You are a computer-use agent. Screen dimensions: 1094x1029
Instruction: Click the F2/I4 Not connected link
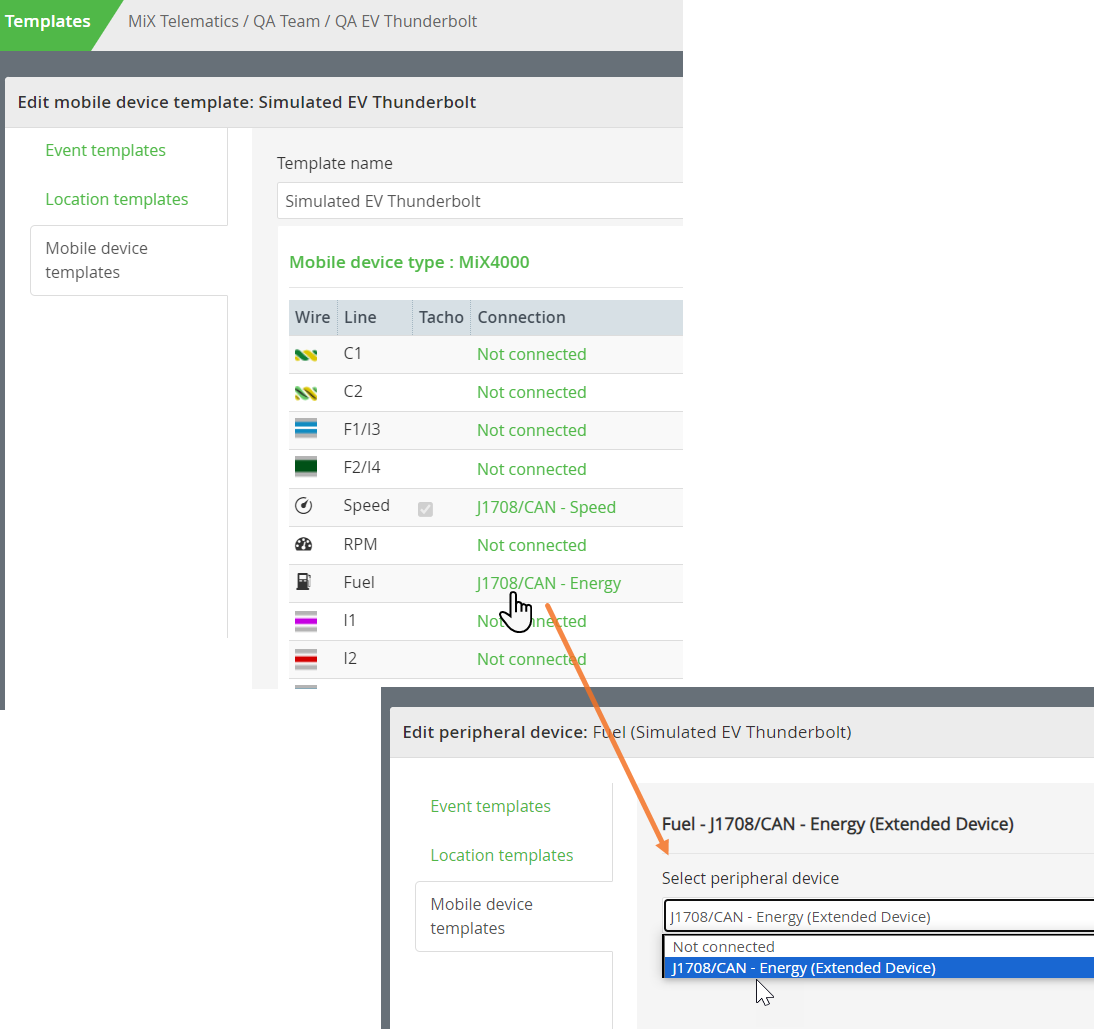(532, 469)
